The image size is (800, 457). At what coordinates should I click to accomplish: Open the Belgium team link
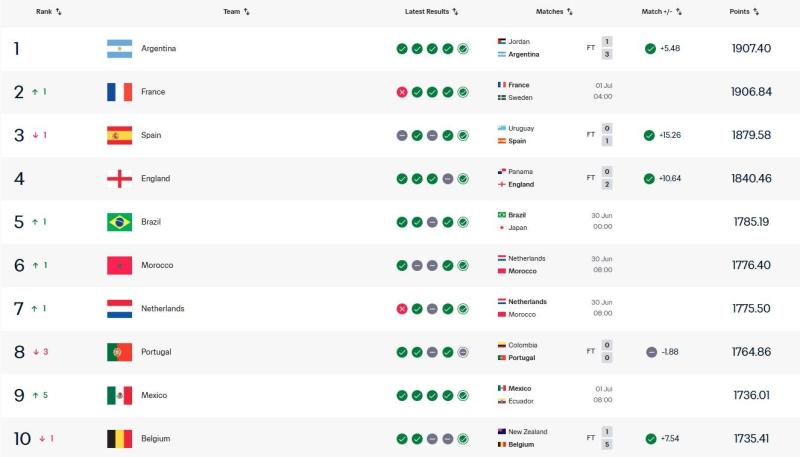pyautogui.click(x=156, y=439)
